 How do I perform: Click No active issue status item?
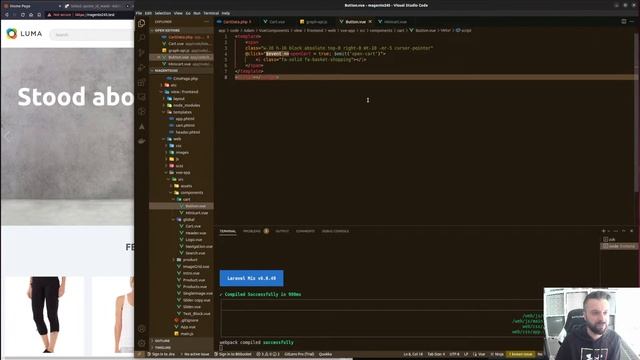pos(194,354)
